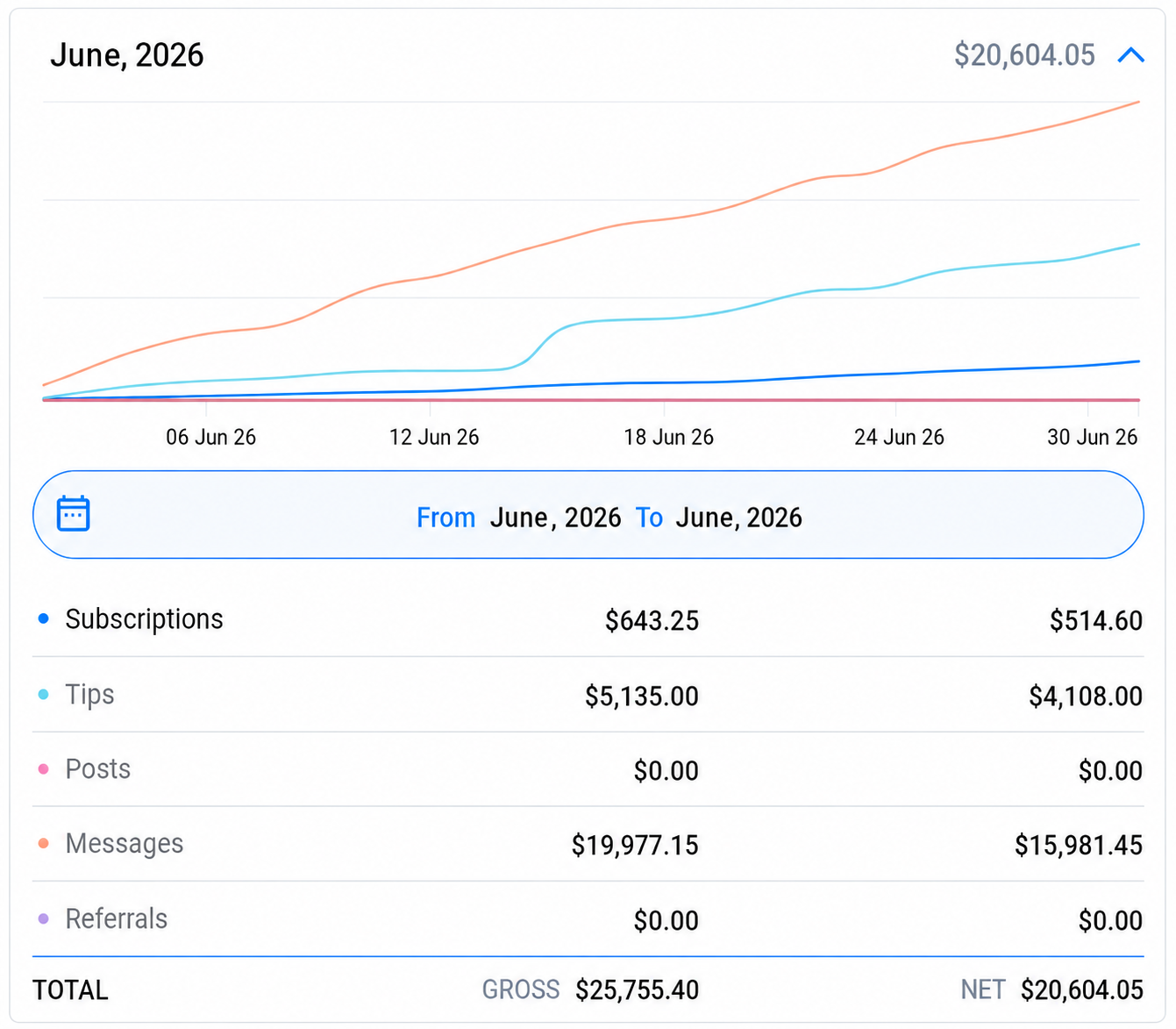Toggle the Referrals legend dot
Screen dimensions: 1176x1029
click(x=44, y=919)
